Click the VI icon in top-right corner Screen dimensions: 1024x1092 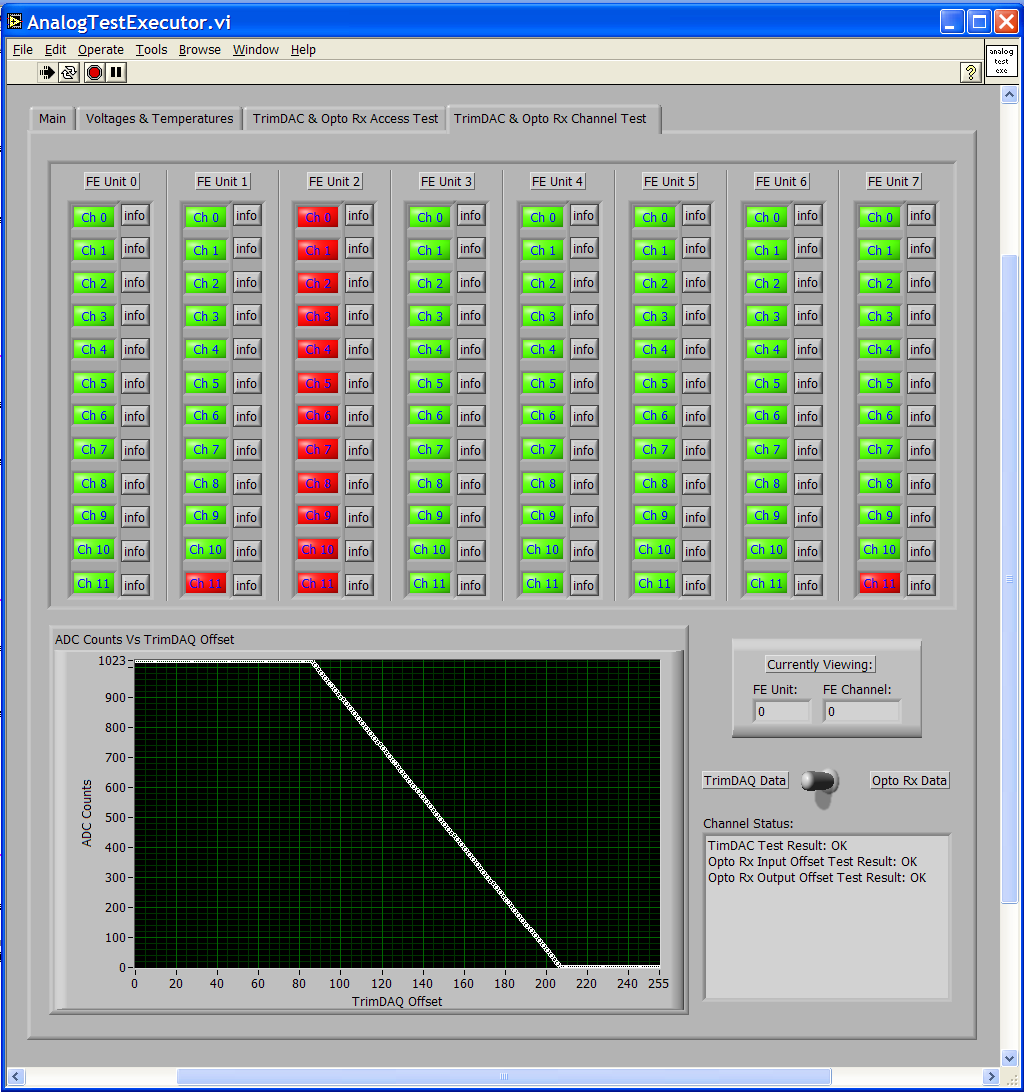pos(1001,60)
